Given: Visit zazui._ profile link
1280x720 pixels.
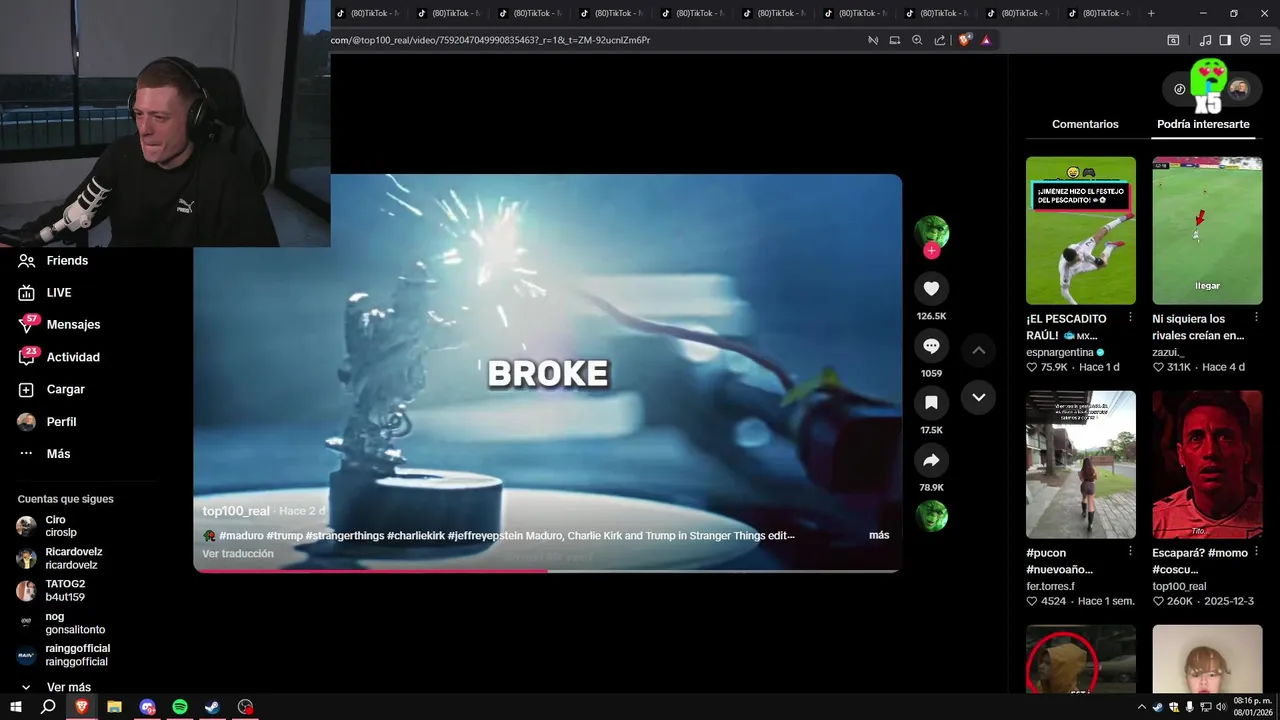Looking at the screenshot, I should coord(1168,352).
